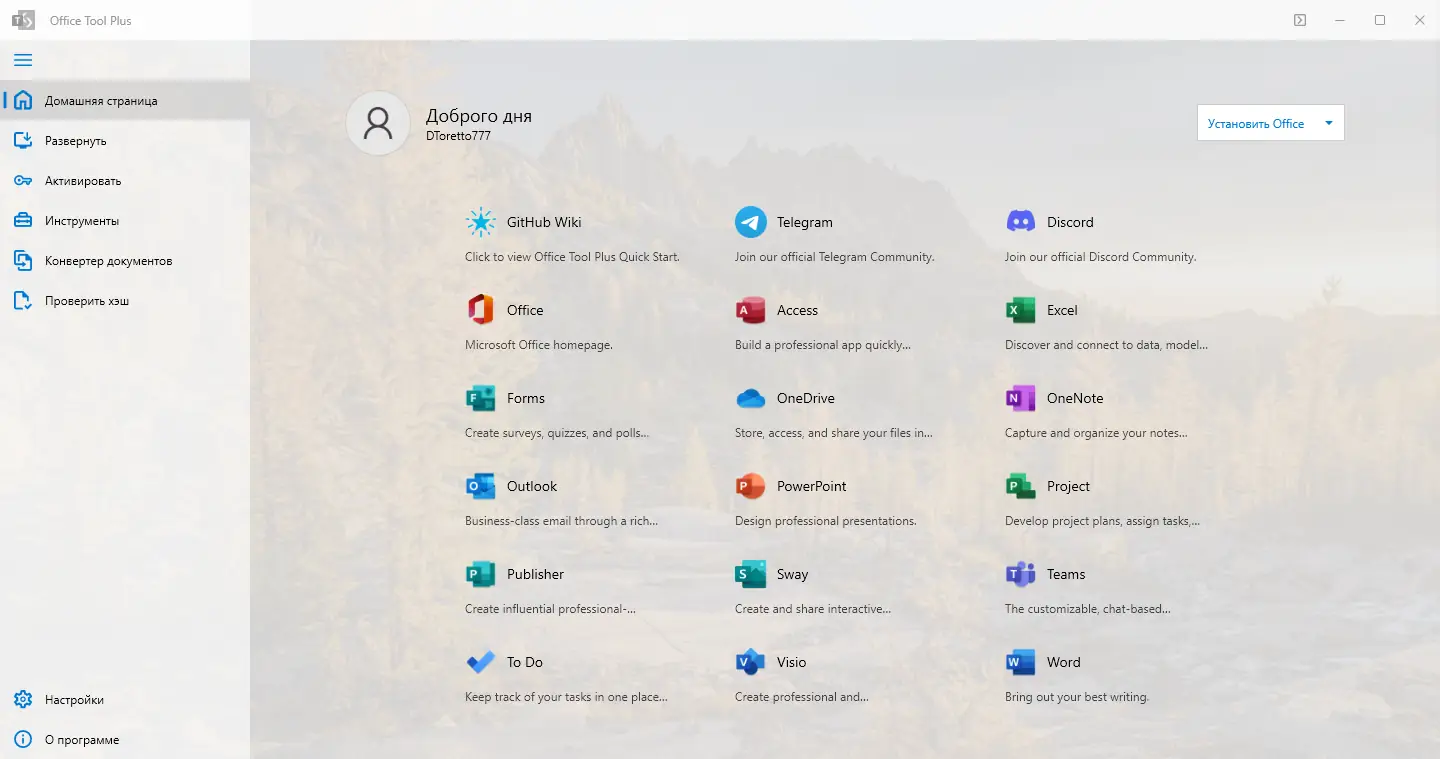This screenshot has width=1440, height=759.
Task: Click the Sway icon
Action: [751, 574]
